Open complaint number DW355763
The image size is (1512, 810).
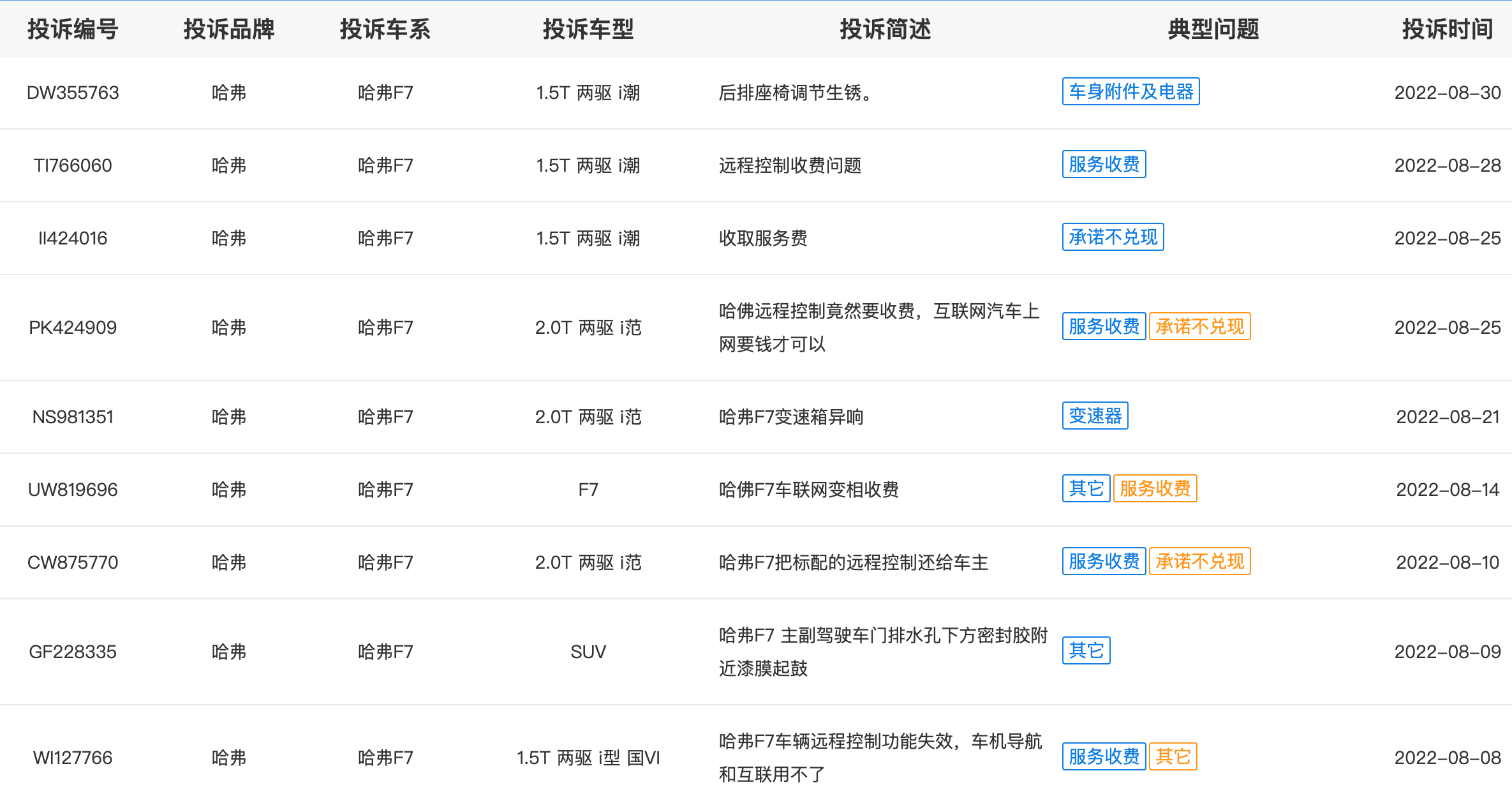click(x=73, y=93)
